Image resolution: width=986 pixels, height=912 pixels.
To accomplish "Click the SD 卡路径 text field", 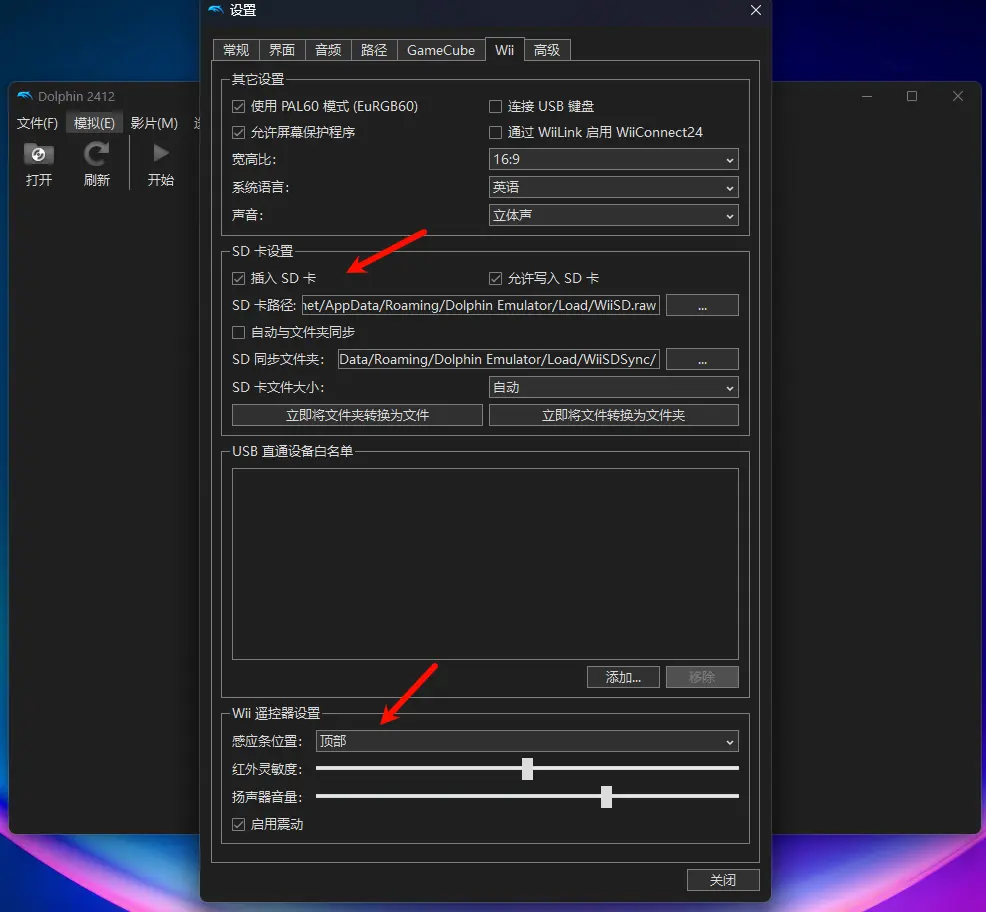I will click(480, 306).
